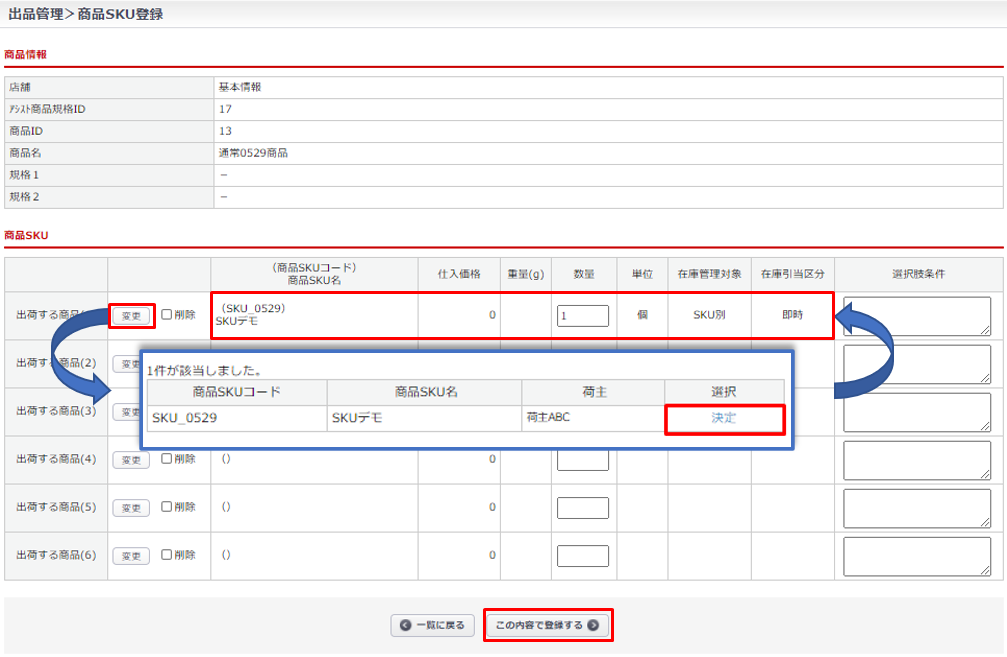Image resolution: width=1007 pixels, height=657 pixels.
Task: Click 即時 cell in first row
Action: coord(792,315)
